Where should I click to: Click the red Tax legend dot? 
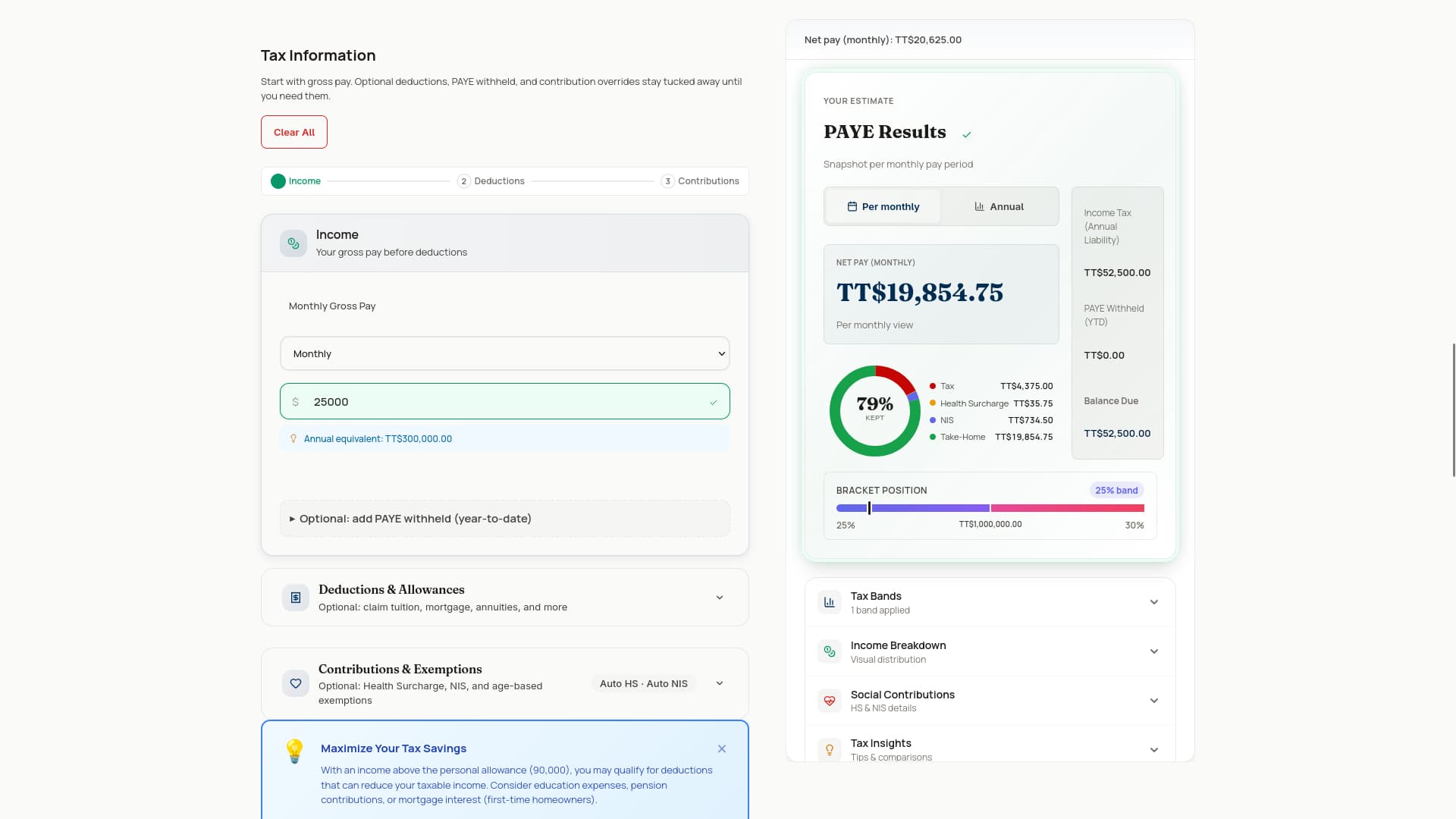(933, 386)
